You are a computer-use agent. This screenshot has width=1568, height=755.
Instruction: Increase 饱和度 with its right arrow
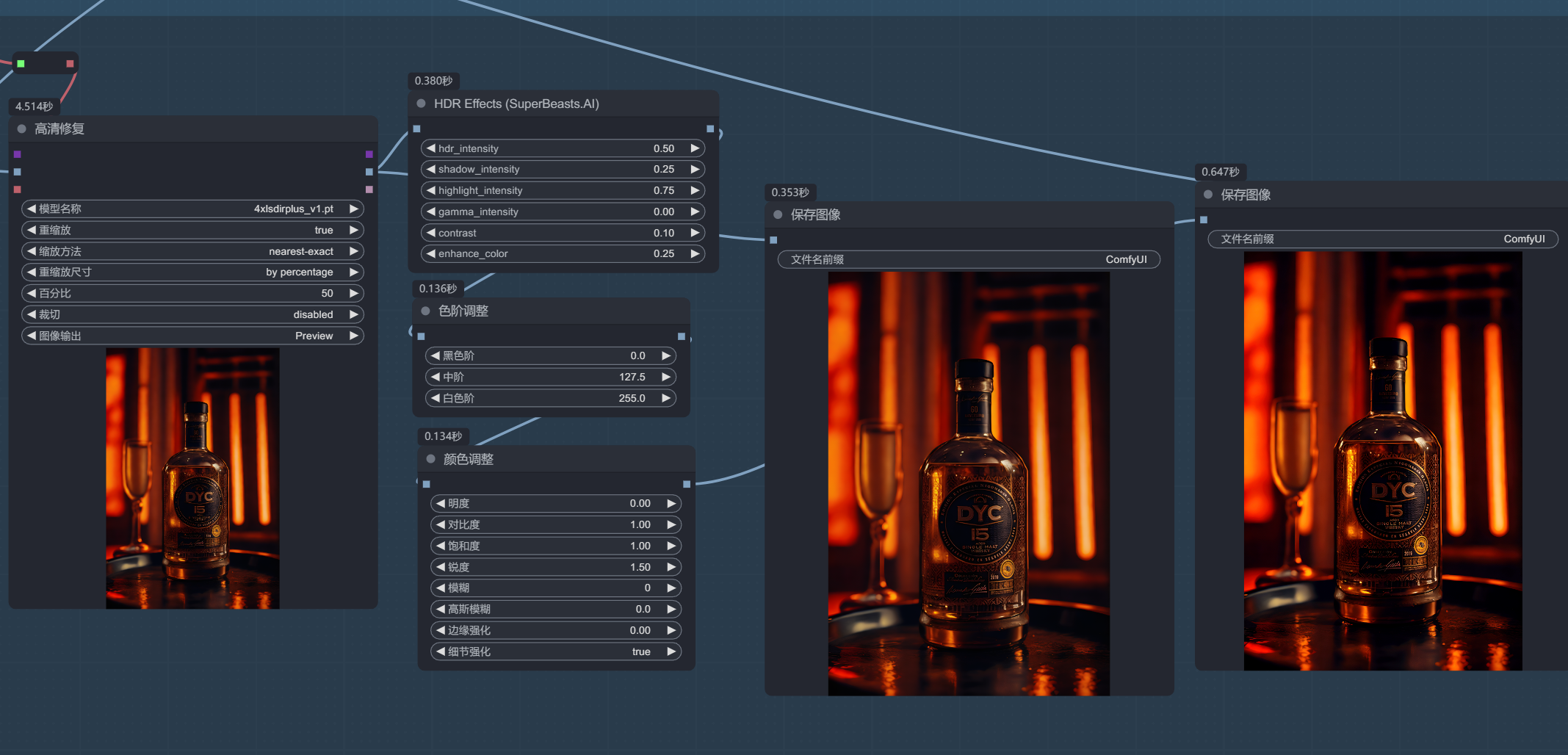coord(671,546)
